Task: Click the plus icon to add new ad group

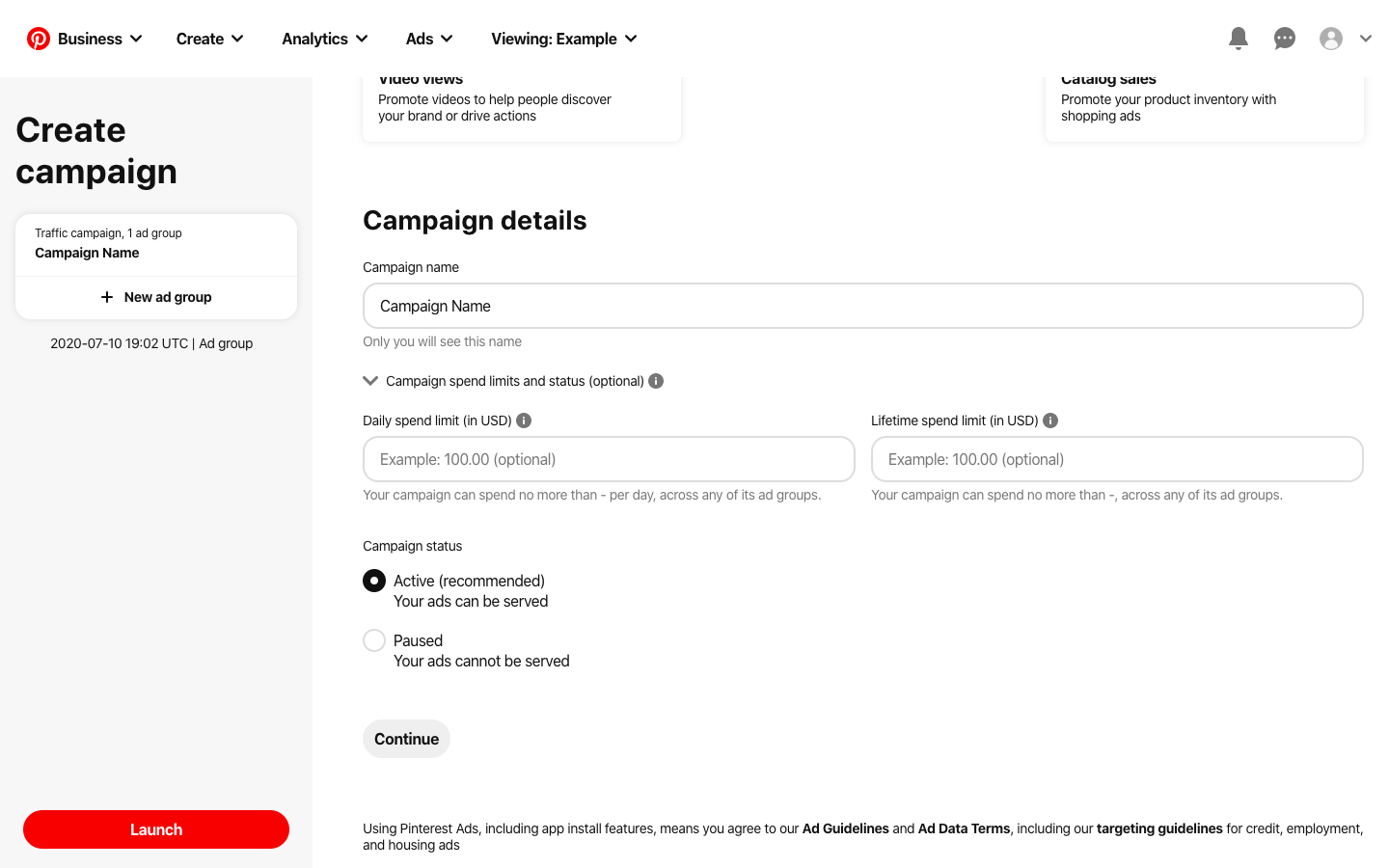Action: (106, 297)
